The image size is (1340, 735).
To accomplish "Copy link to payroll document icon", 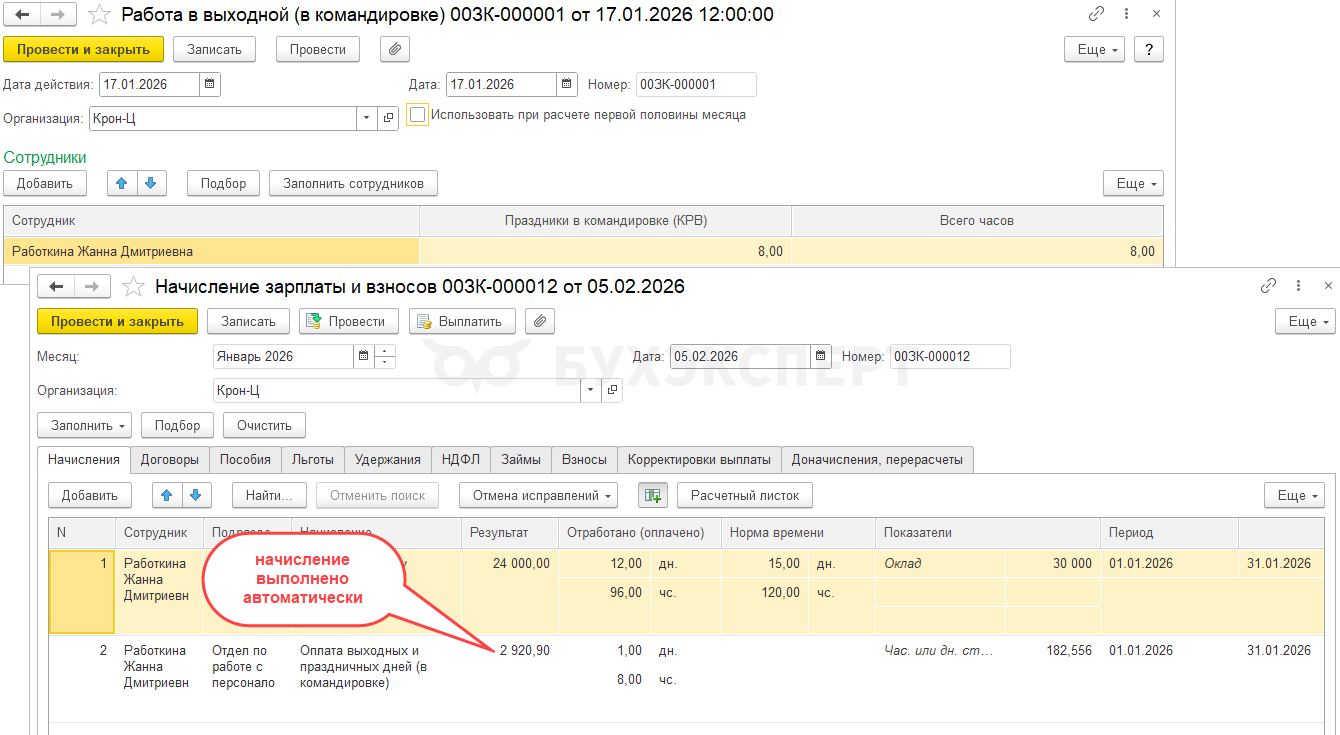I will click(1268, 286).
